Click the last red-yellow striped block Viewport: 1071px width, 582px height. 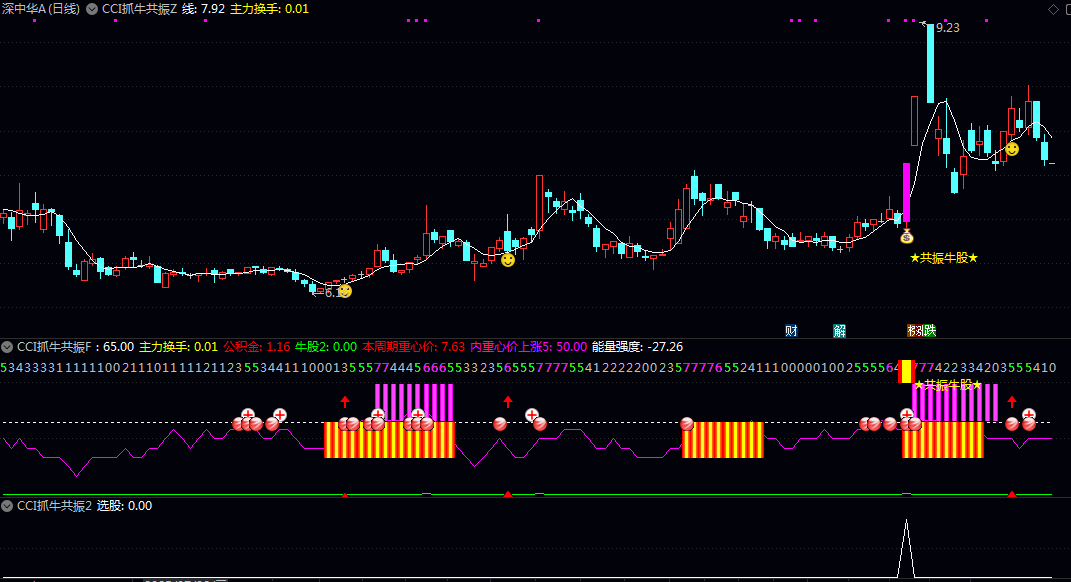pyautogui.click(x=943, y=440)
